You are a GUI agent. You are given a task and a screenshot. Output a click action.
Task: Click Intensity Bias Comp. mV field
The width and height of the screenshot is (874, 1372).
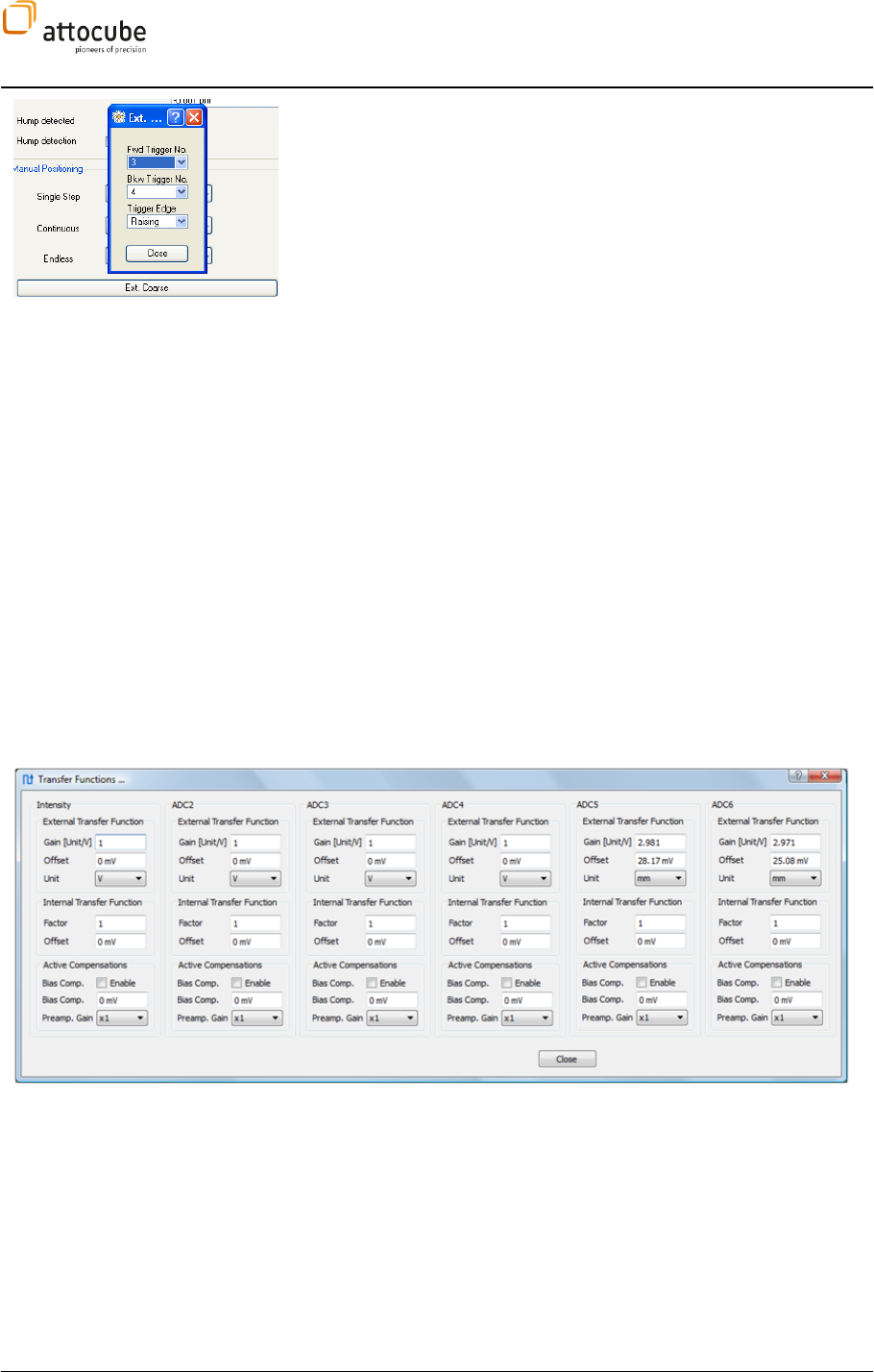point(122,1000)
